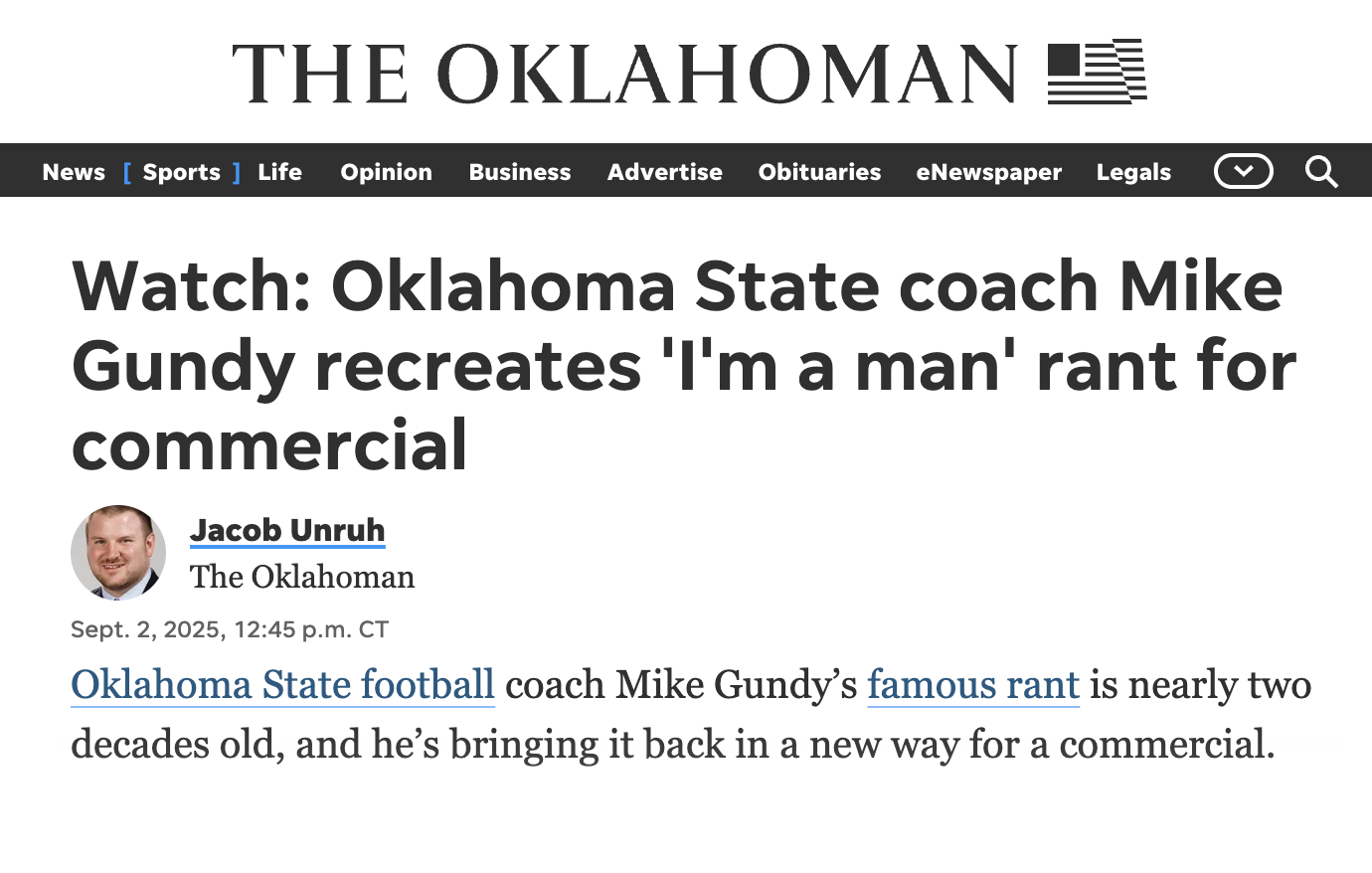Open the famous rant hyperlink
This screenshot has height=873, width=1372.
[x=973, y=685]
